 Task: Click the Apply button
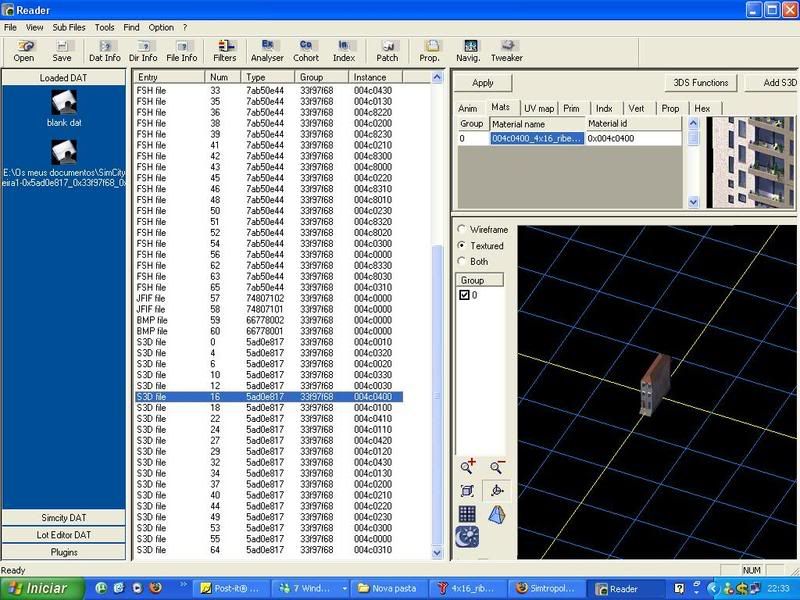pyautogui.click(x=483, y=83)
